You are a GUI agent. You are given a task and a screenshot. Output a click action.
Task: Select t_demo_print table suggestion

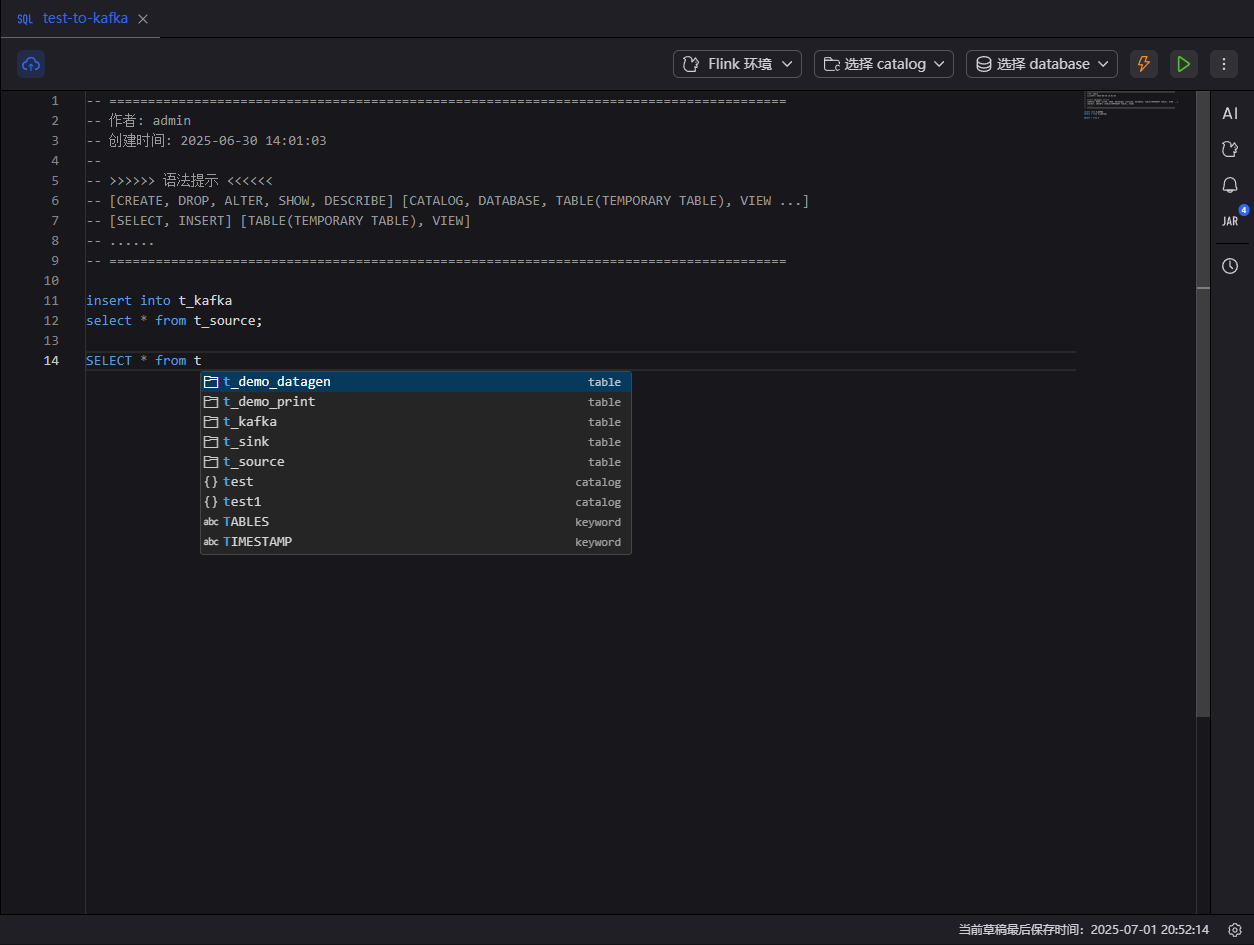coord(416,402)
